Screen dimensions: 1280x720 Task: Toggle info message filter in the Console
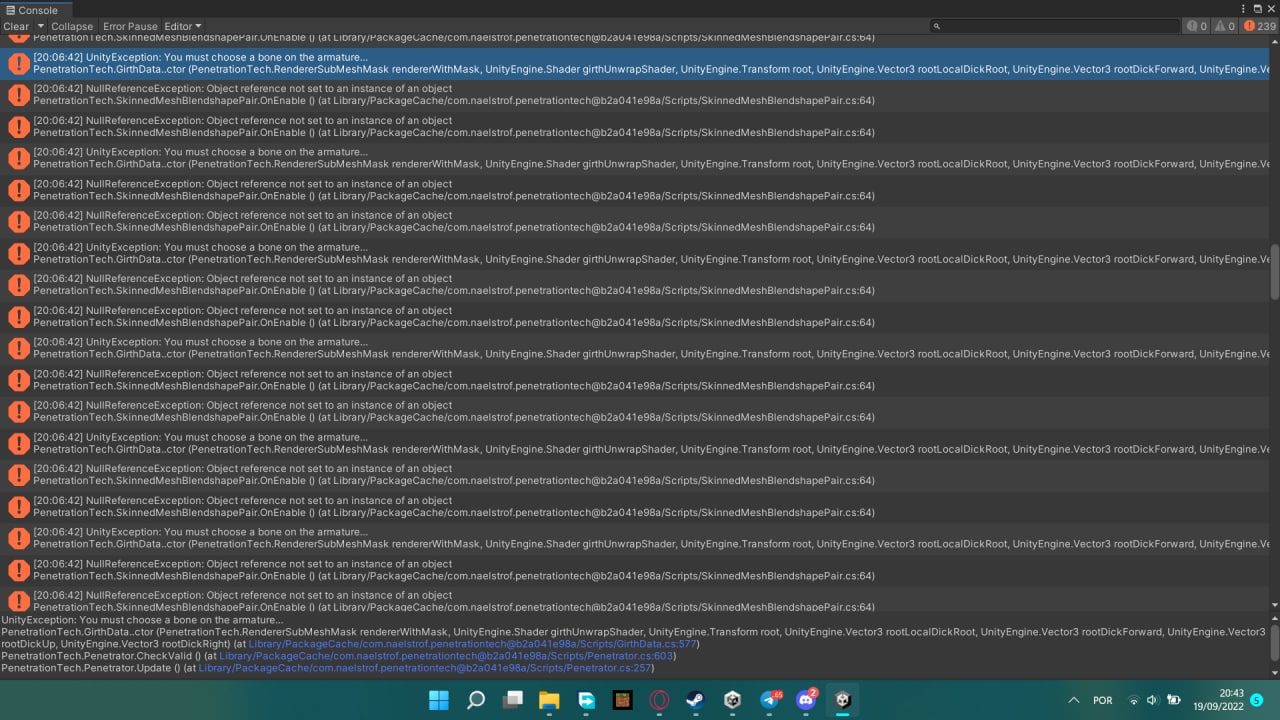1194,27
